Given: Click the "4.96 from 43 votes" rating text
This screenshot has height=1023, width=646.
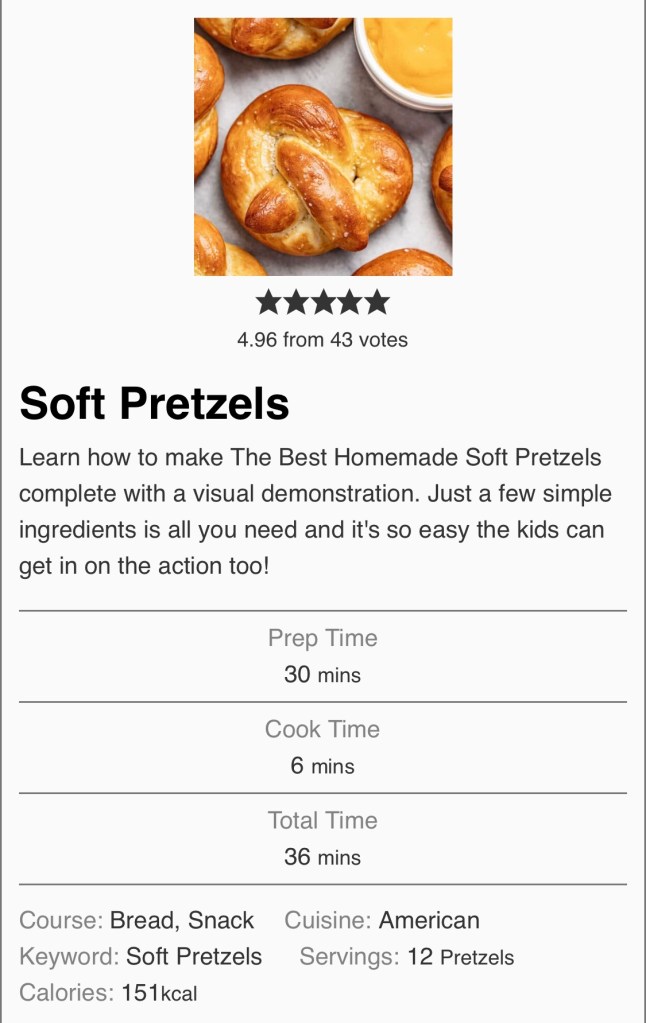Looking at the screenshot, I should click(322, 340).
